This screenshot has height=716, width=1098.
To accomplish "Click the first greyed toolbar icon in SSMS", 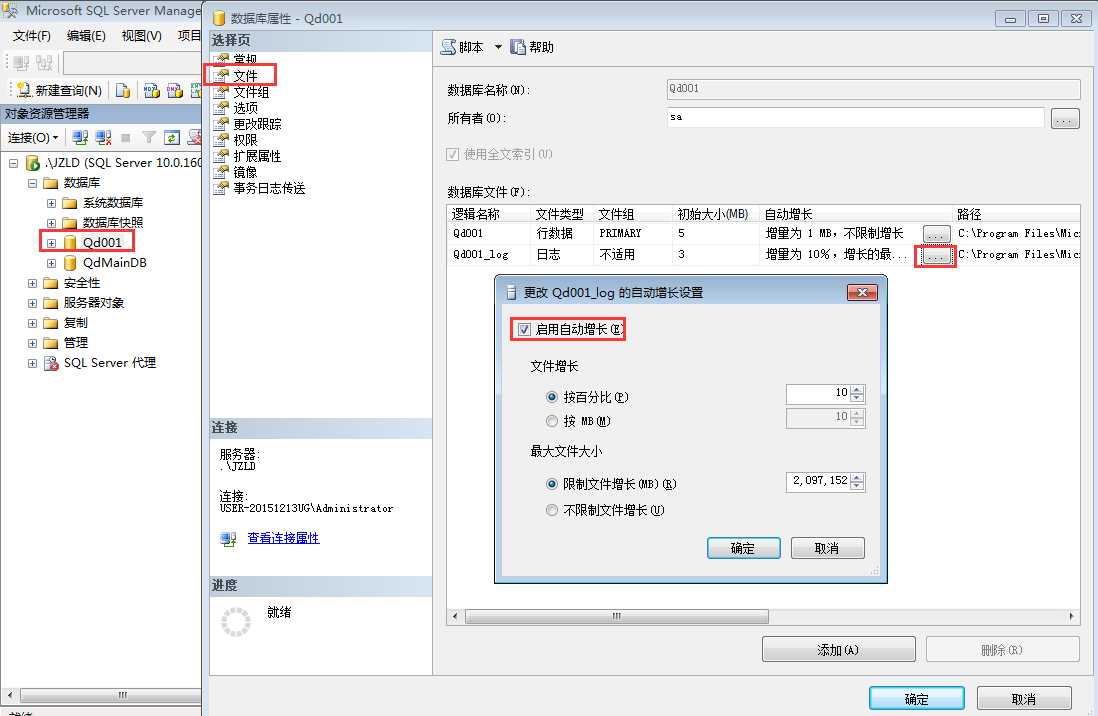I will (x=22, y=63).
